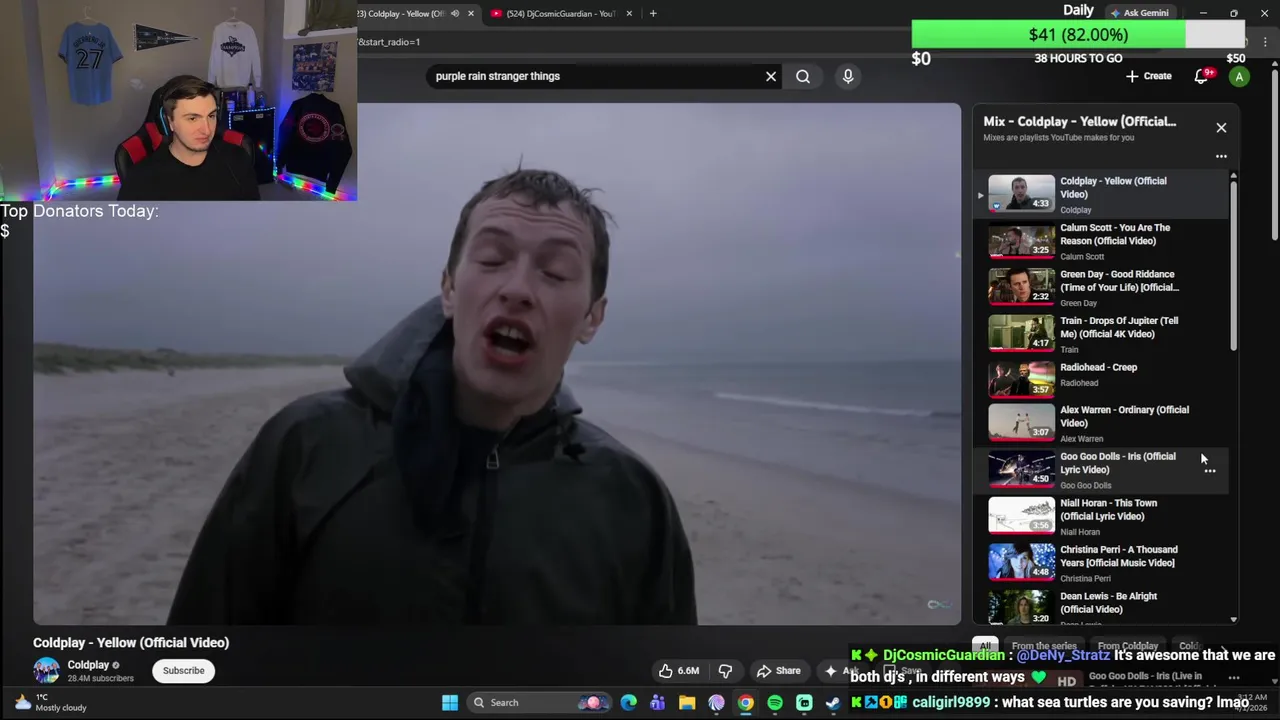Open File Explorer from taskbar
This screenshot has width=1280, height=720.
click(687, 703)
